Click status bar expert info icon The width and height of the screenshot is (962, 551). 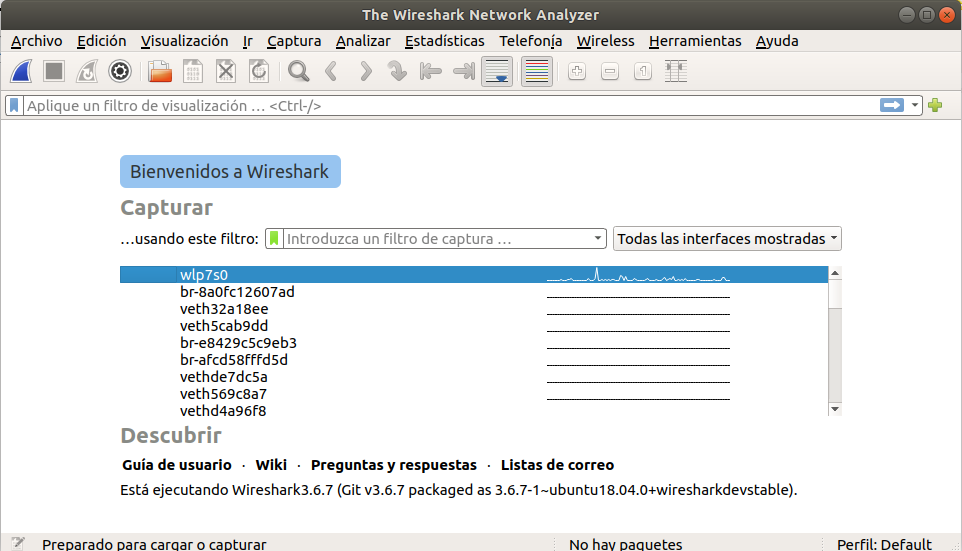(18, 543)
